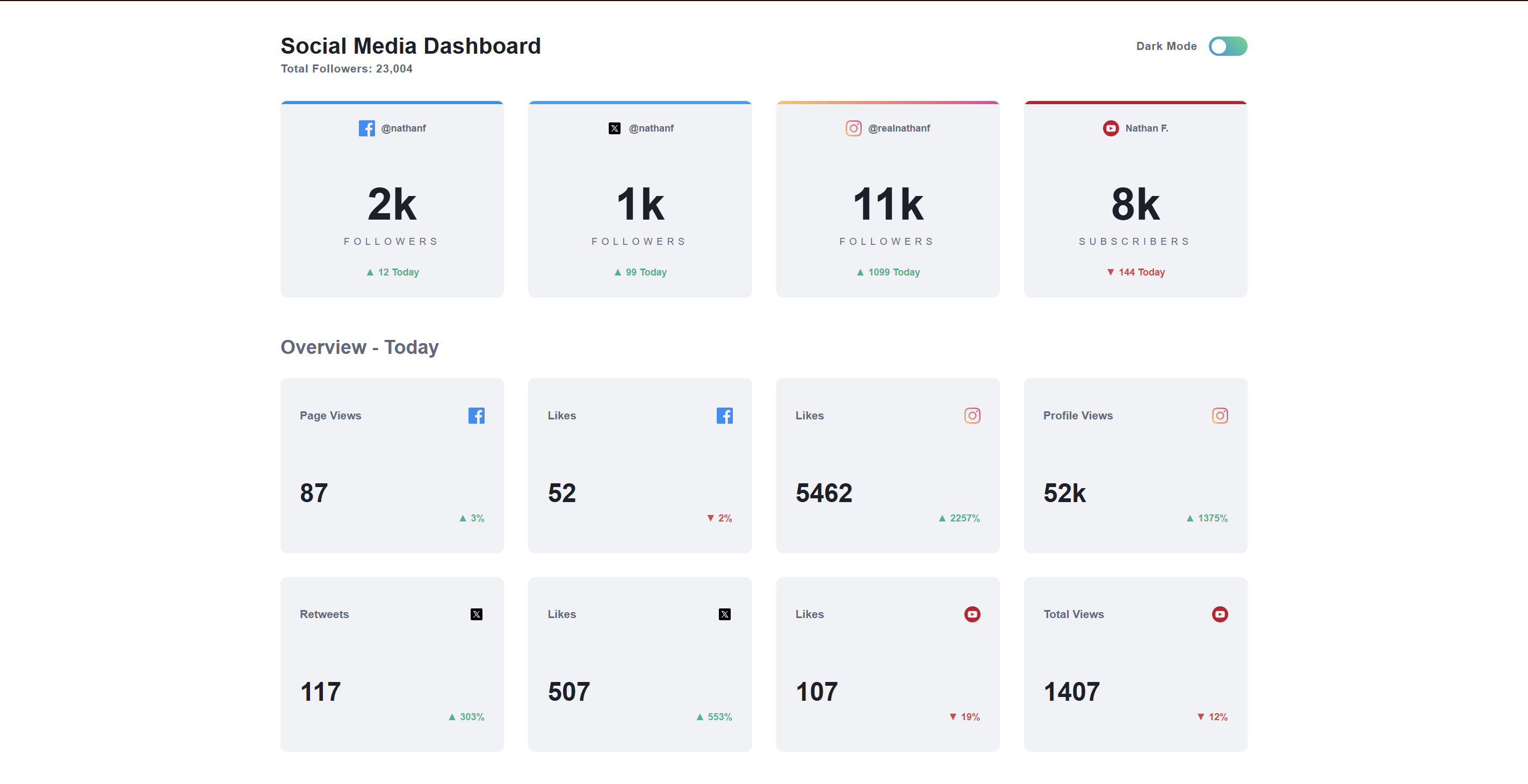Click the X logo beside @nathanf
Image resolution: width=1528 pixels, height=784 pixels.
614,128
